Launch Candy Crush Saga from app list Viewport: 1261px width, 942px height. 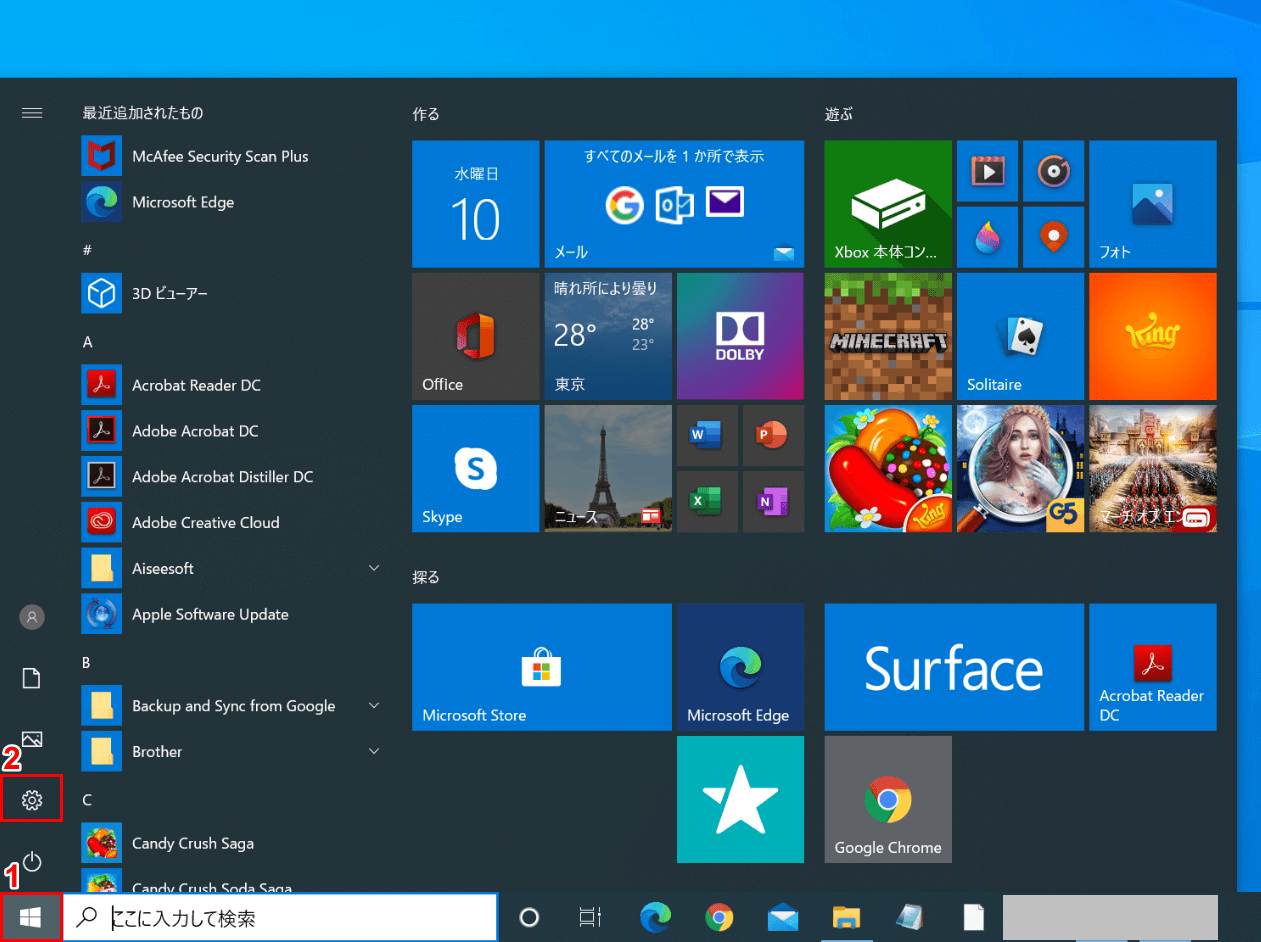(235, 843)
